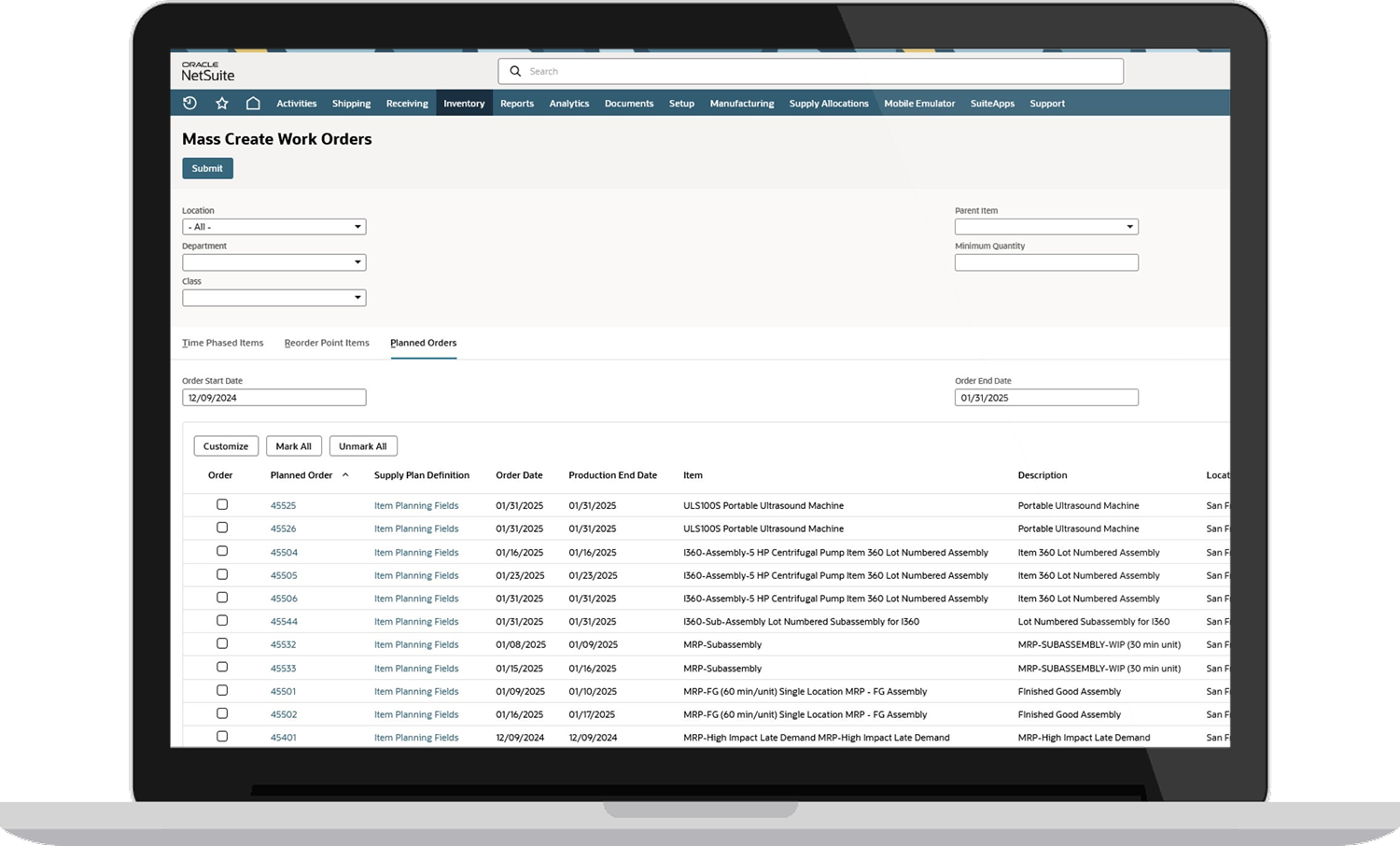Viewport: 1400px width, 846px height.
Task: Open the Recent Records history icon
Action: pyautogui.click(x=189, y=103)
